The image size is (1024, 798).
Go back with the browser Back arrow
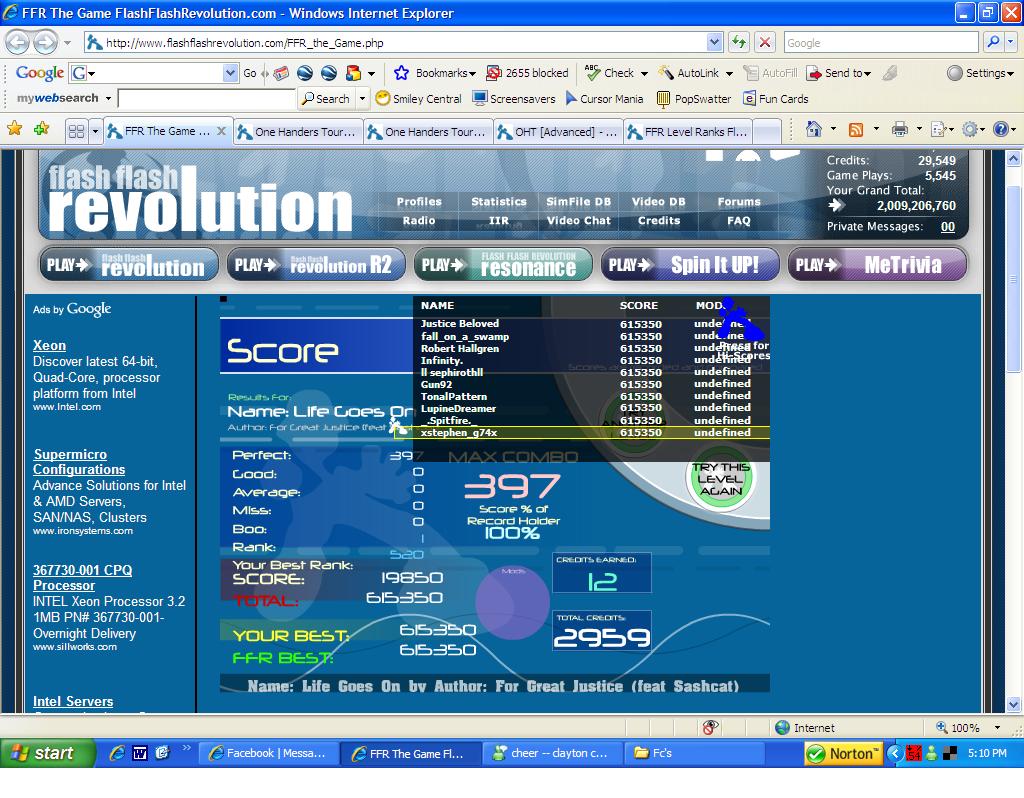(18, 43)
